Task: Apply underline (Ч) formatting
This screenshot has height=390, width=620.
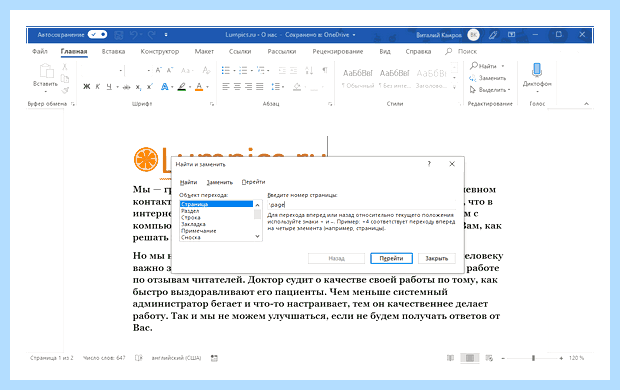Action: tap(109, 87)
